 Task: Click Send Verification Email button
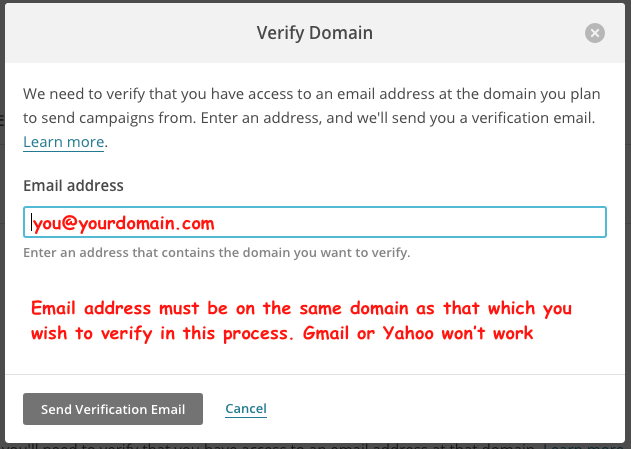[x=113, y=409]
